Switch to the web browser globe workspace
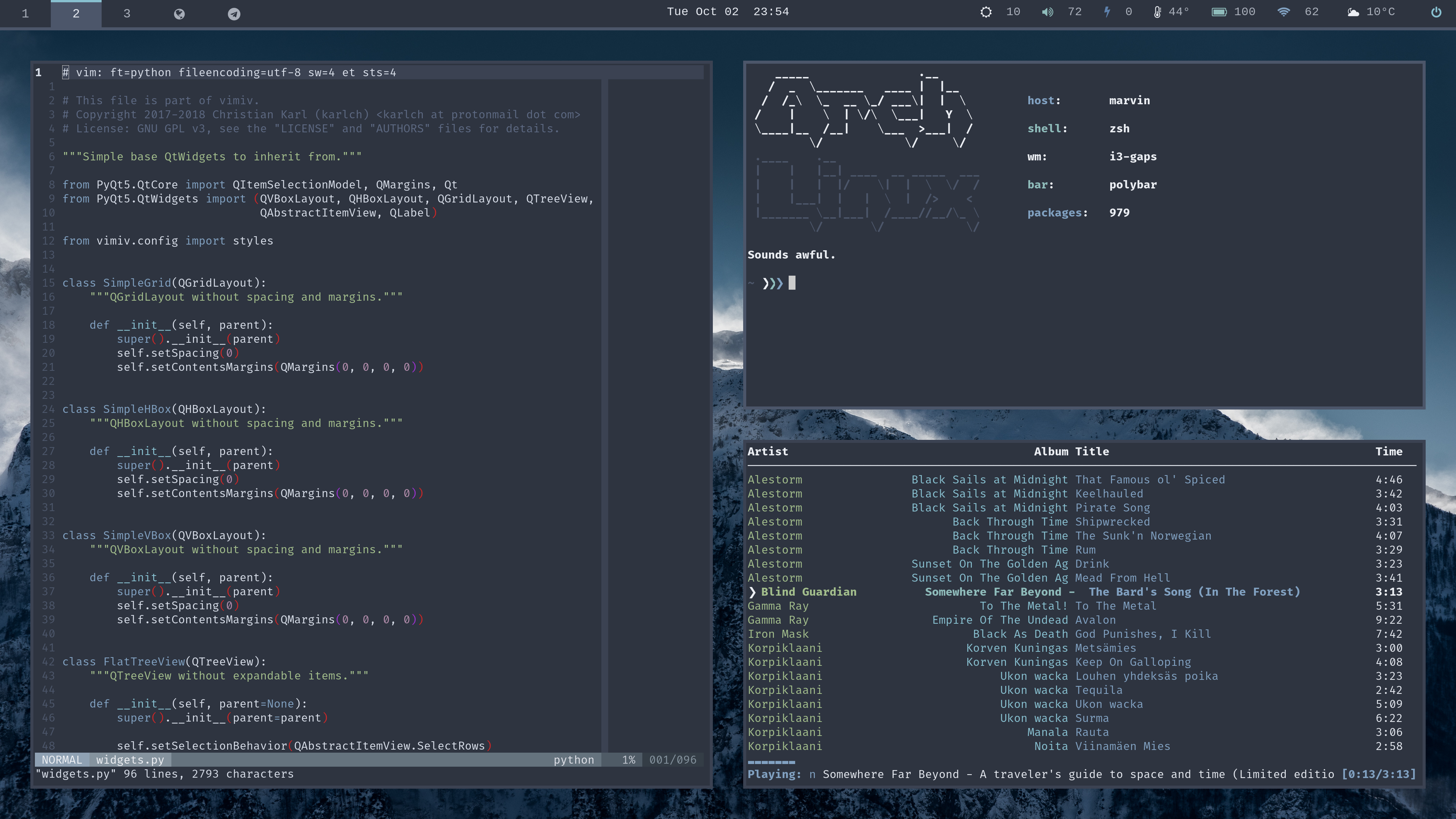Image resolution: width=1456 pixels, height=819 pixels. pyautogui.click(x=179, y=14)
